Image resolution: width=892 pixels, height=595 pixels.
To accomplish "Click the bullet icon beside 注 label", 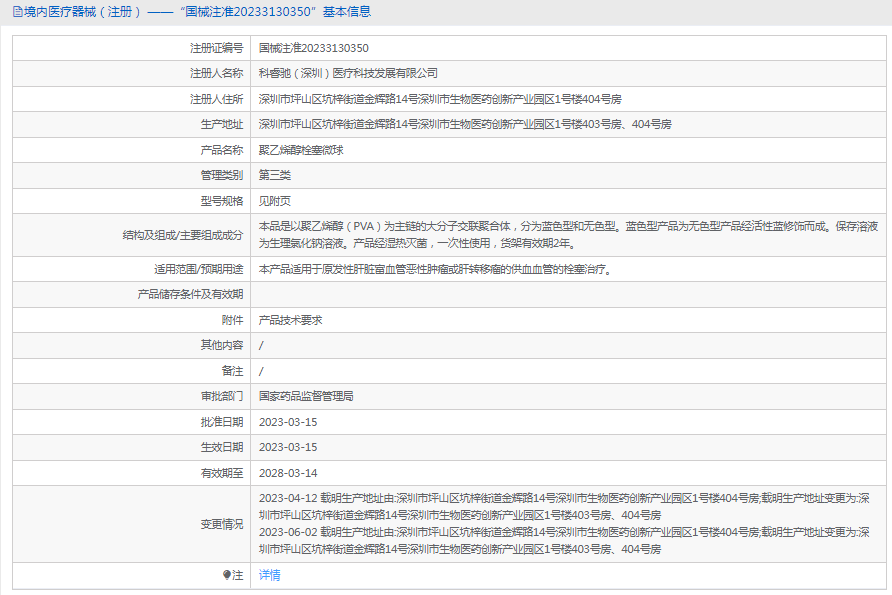I will tap(226, 575).
